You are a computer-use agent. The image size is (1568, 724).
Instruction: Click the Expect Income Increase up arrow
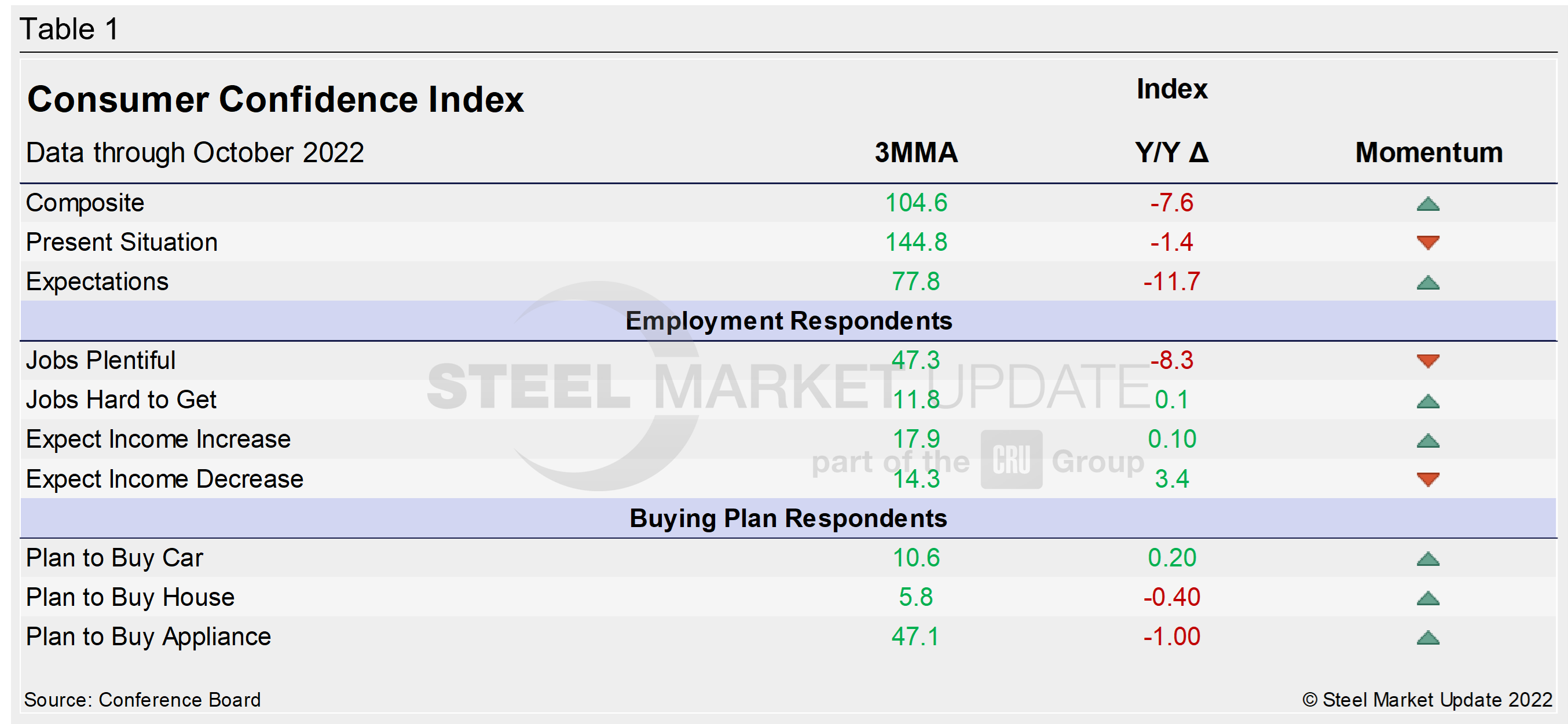[1427, 441]
